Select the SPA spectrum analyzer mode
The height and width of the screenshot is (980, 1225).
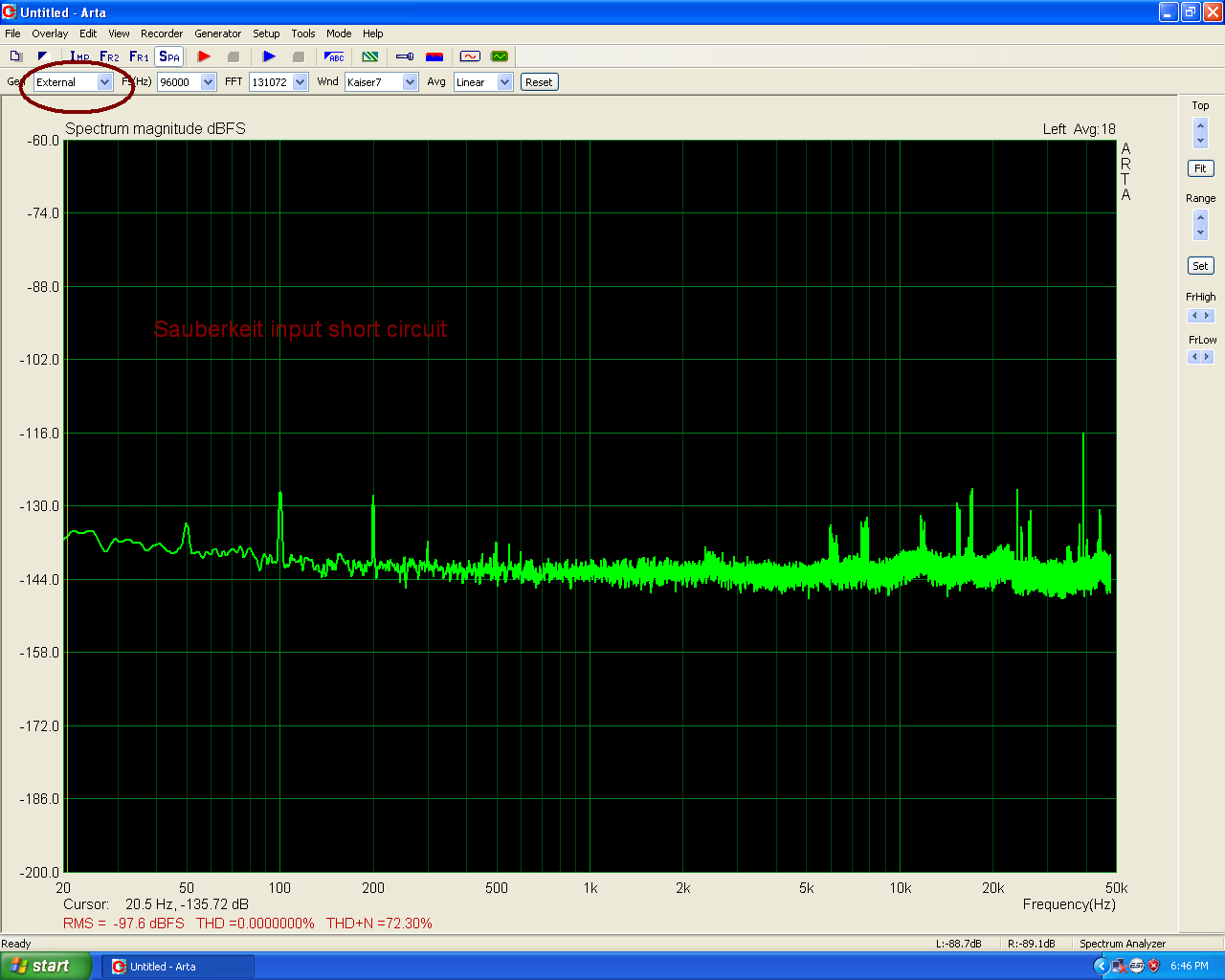pos(169,56)
